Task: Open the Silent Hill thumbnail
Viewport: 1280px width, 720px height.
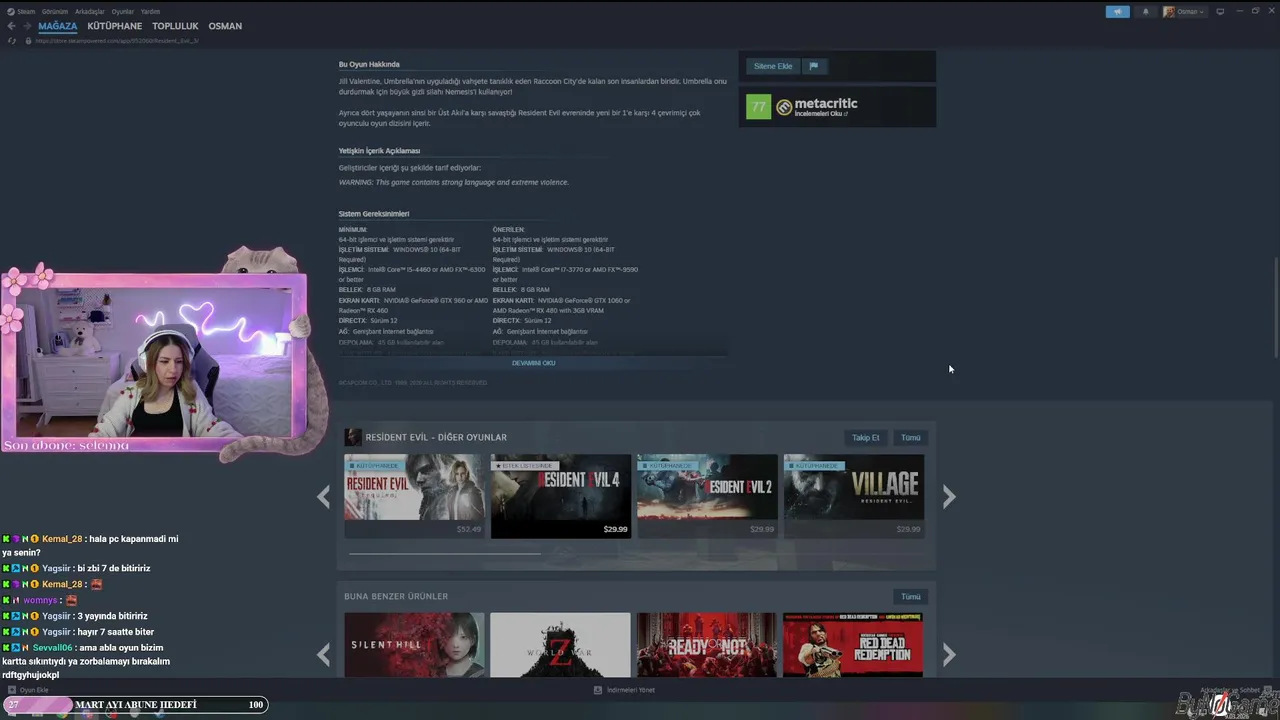Action: (414, 645)
